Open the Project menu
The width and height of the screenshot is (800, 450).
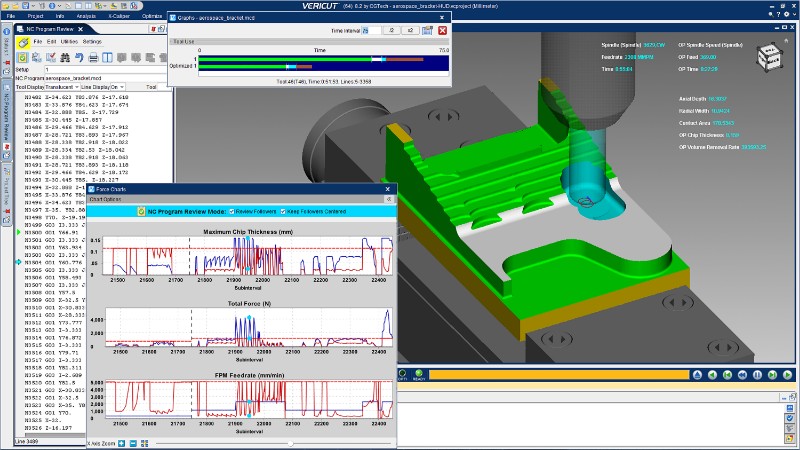(x=35, y=16)
